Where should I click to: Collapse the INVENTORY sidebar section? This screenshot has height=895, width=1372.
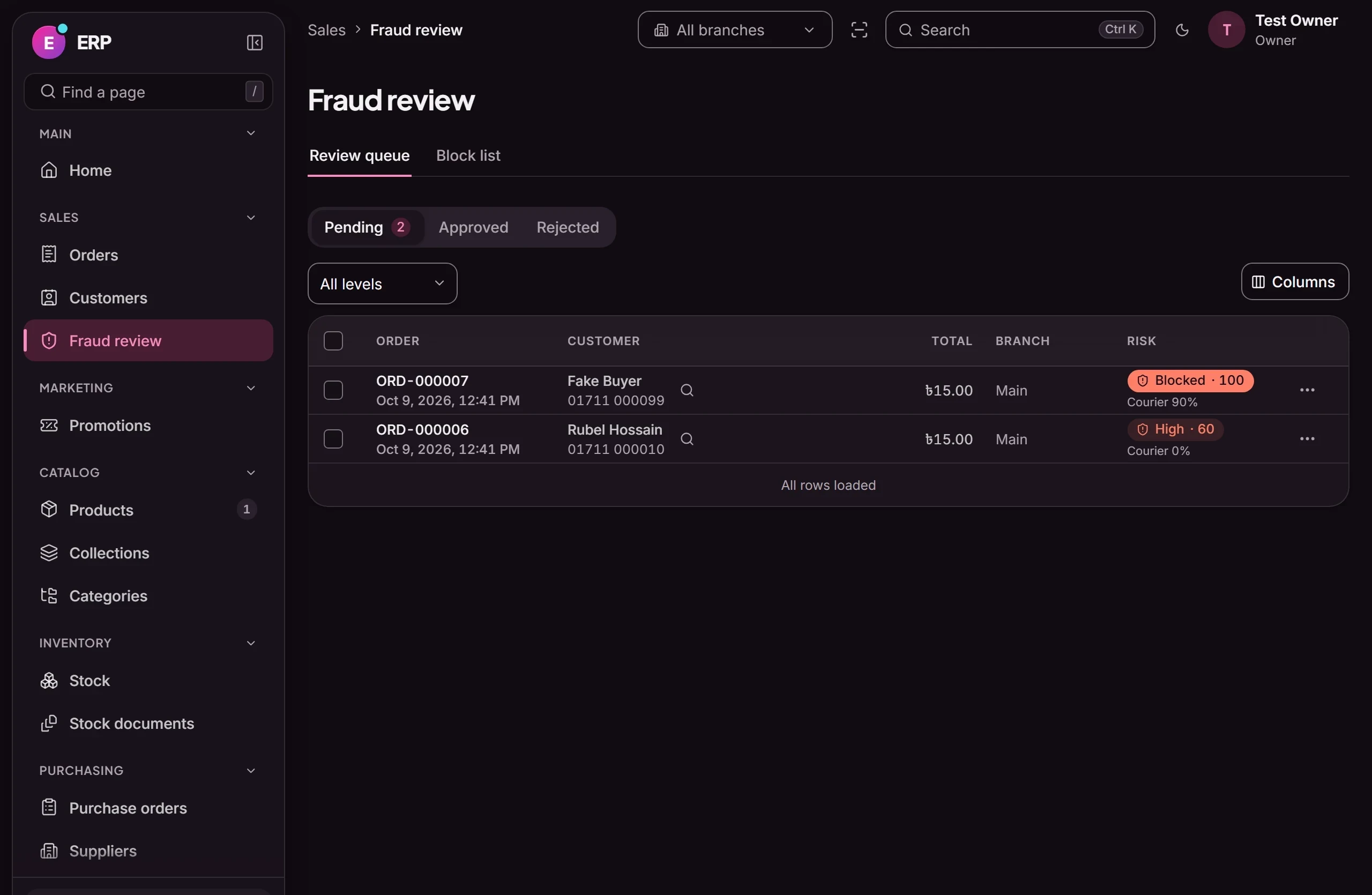point(251,643)
